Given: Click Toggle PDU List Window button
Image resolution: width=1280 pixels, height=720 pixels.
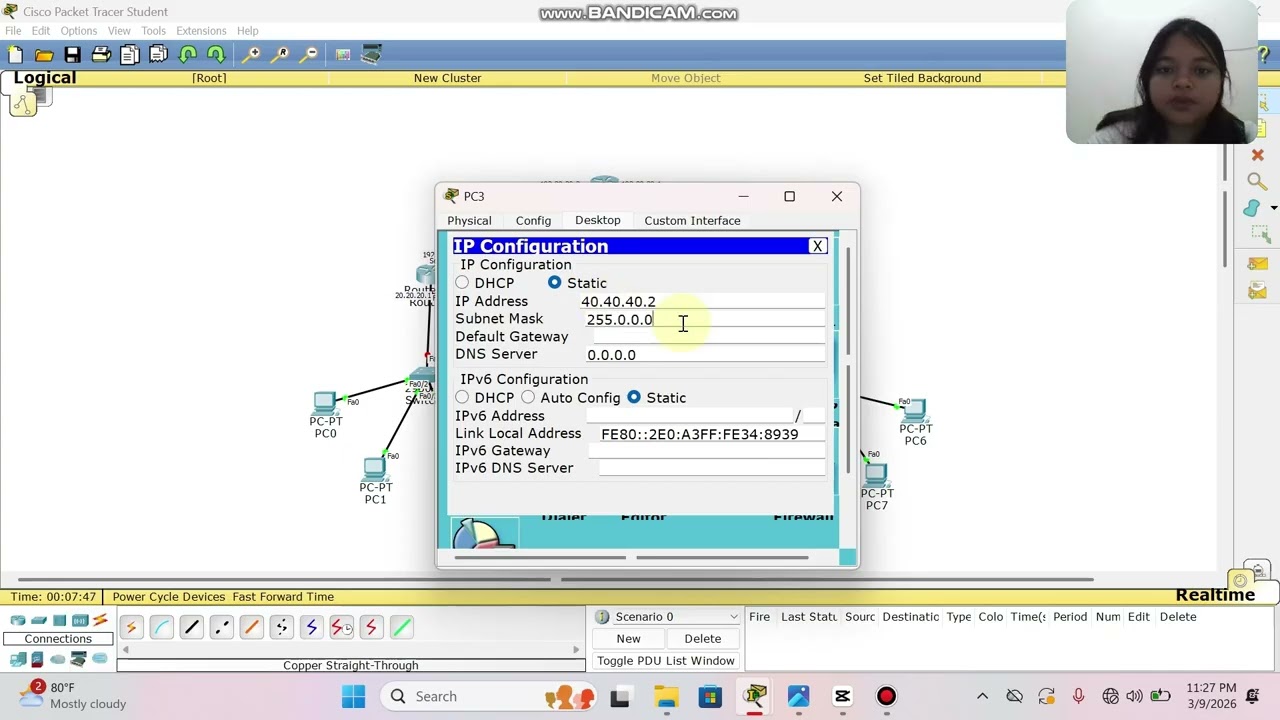Looking at the screenshot, I should 666,661.
